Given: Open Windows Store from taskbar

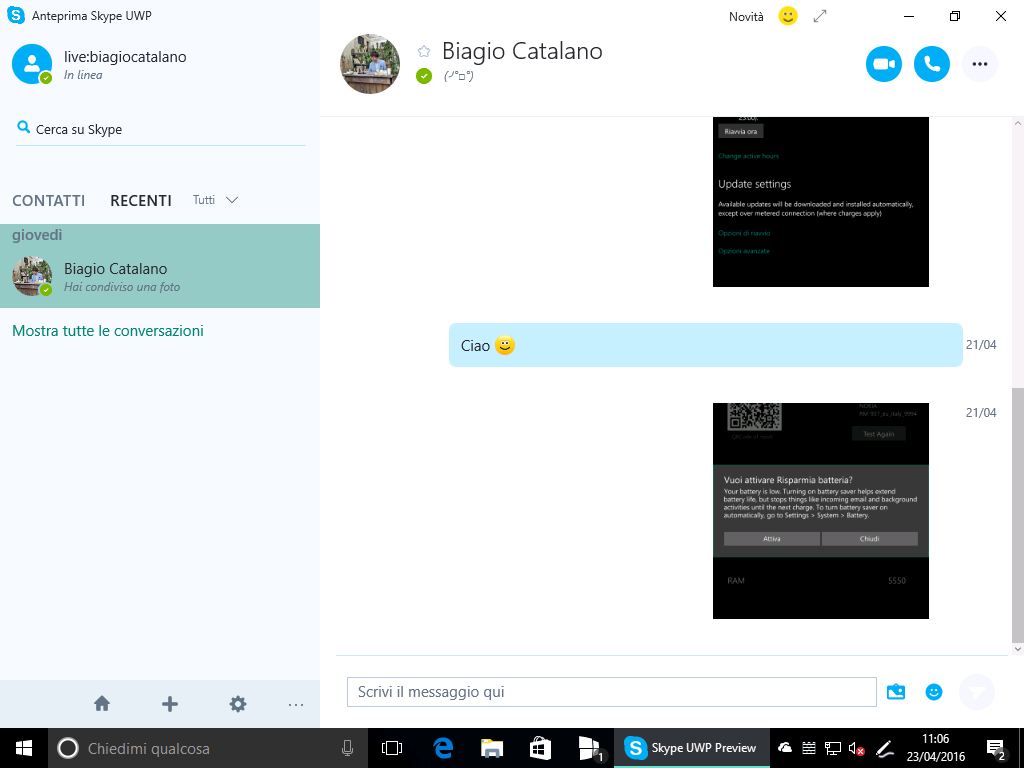Looking at the screenshot, I should [540, 748].
